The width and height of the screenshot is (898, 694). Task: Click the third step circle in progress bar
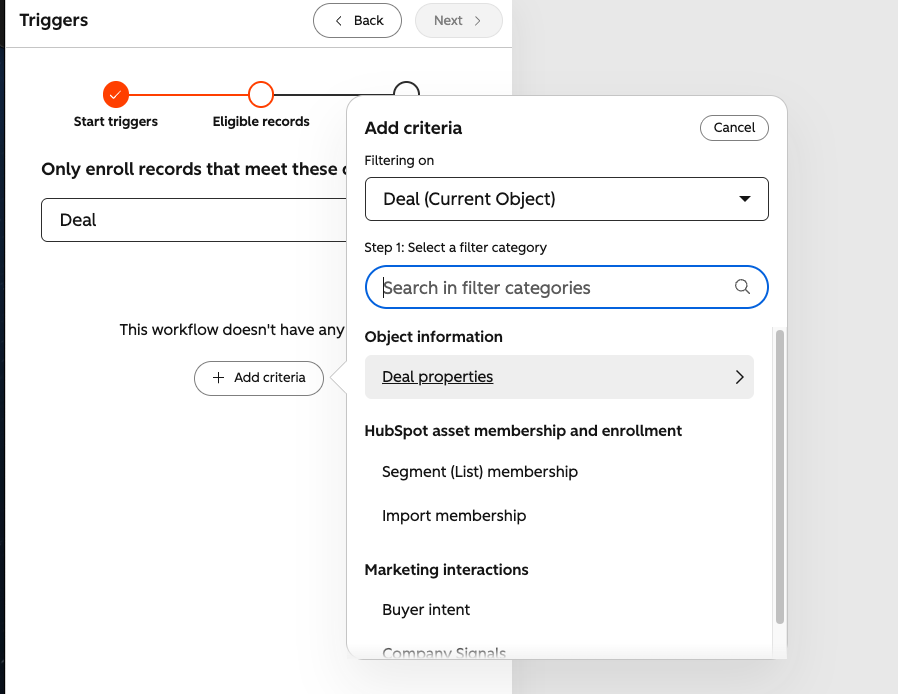[x=406, y=89]
